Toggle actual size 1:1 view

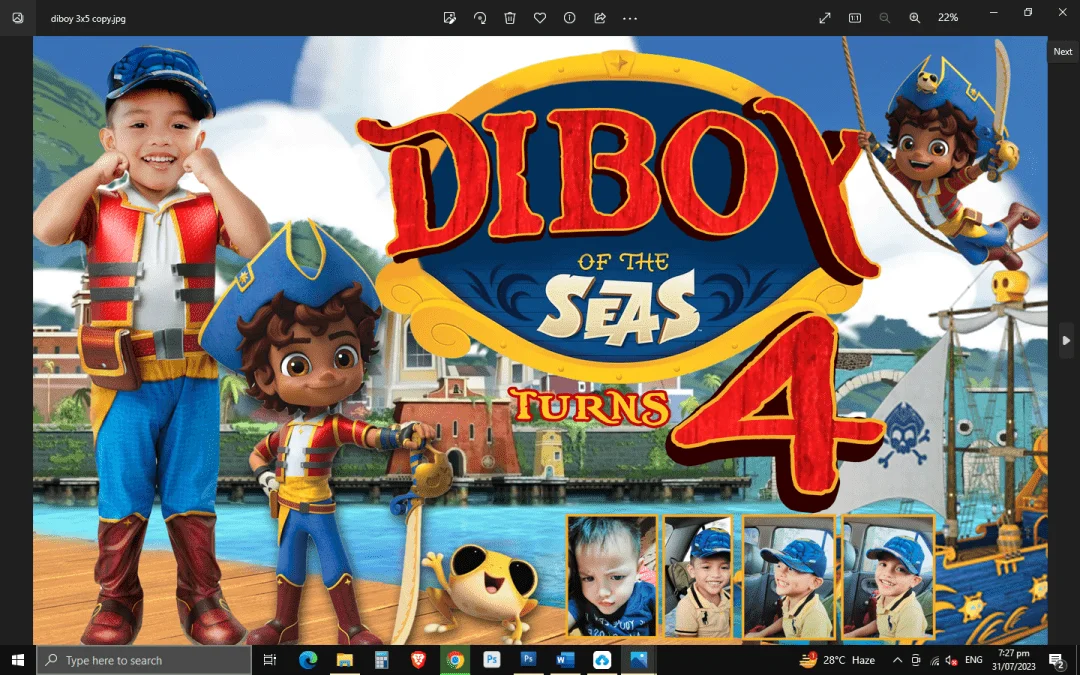pyautogui.click(x=855, y=18)
